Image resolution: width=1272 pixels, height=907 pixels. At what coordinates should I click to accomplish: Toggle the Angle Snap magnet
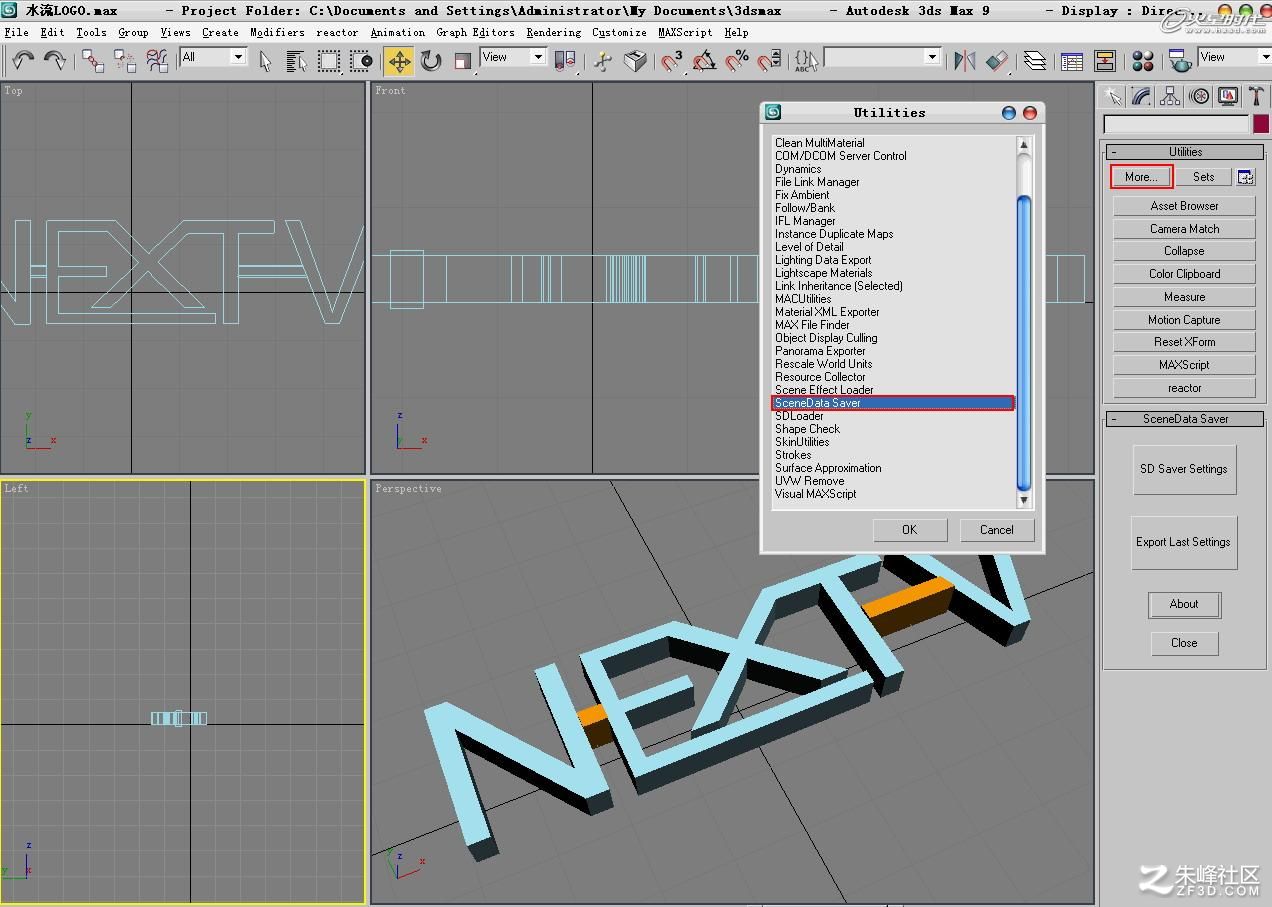(704, 61)
